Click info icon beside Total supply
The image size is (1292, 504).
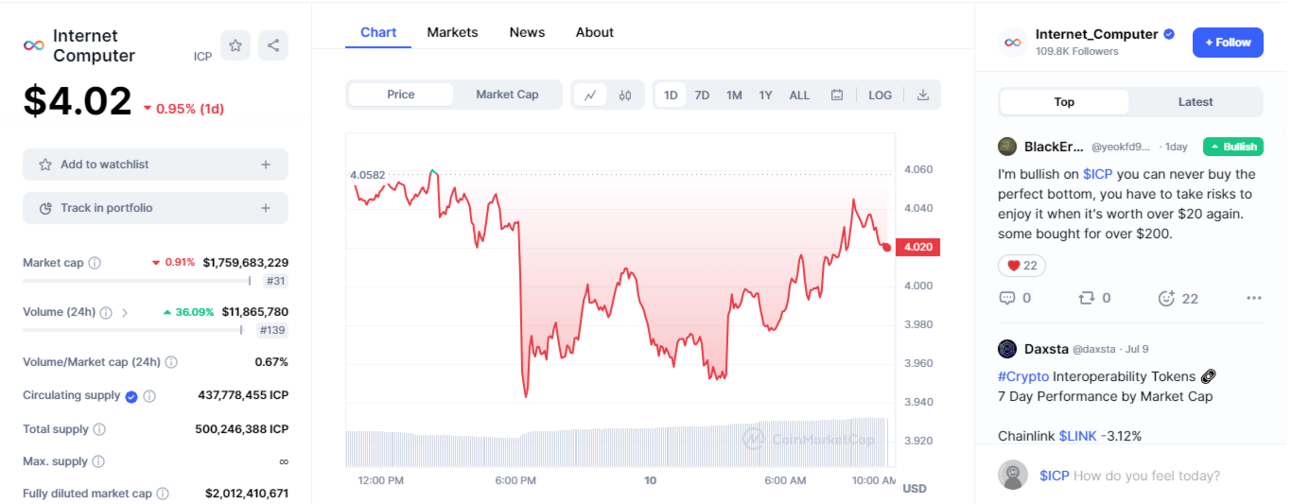click(99, 429)
